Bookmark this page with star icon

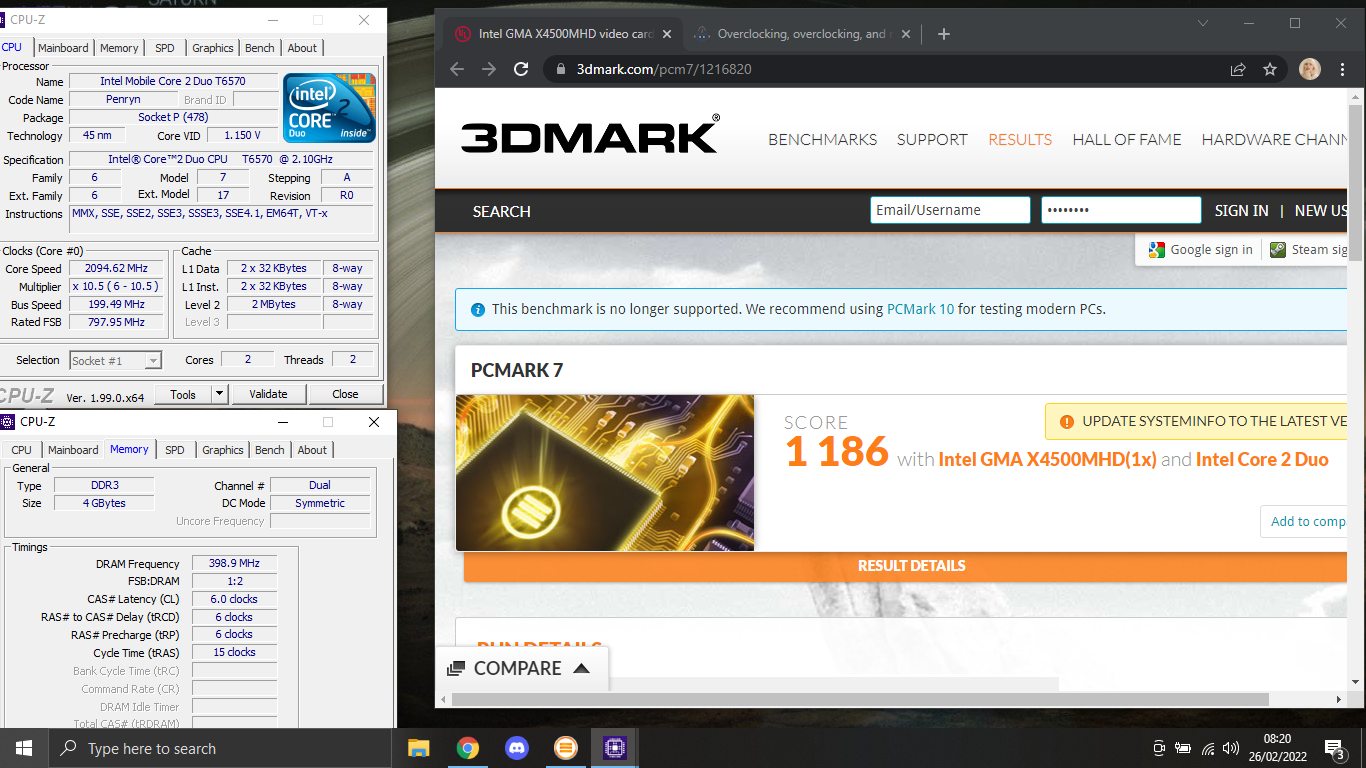tap(1270, 69)
